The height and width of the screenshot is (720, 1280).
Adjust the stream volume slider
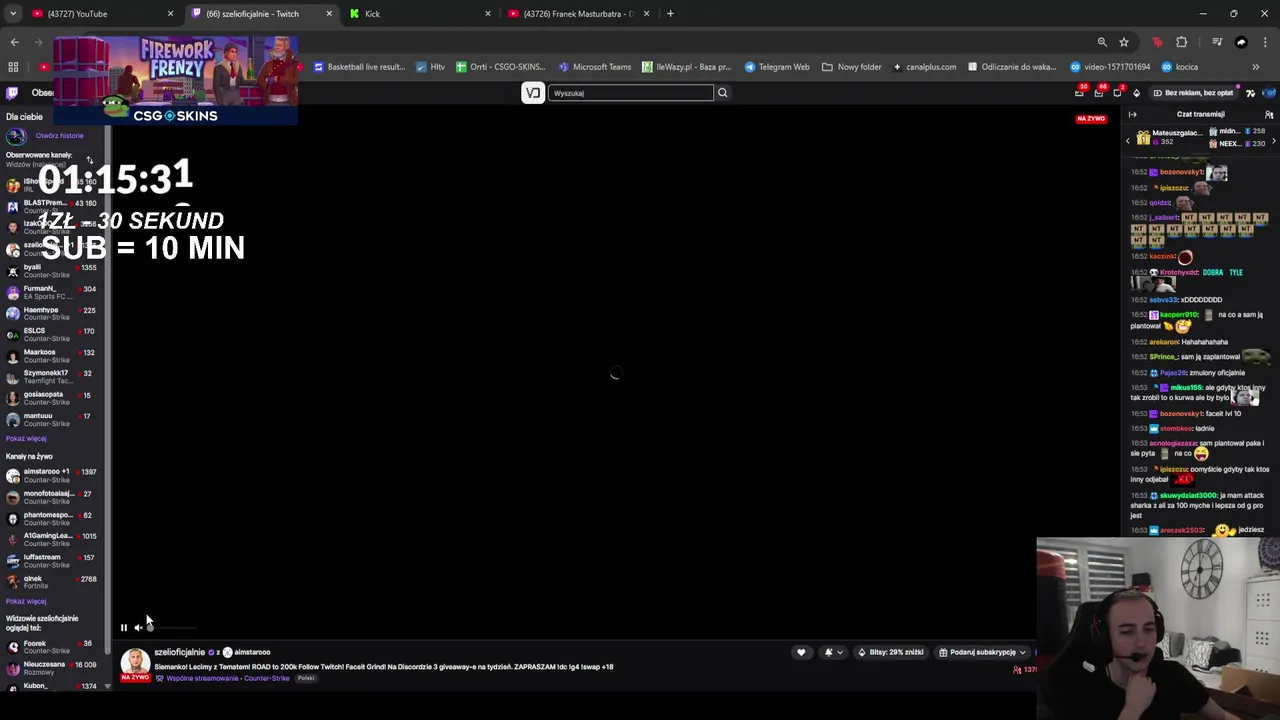(171, 628)
